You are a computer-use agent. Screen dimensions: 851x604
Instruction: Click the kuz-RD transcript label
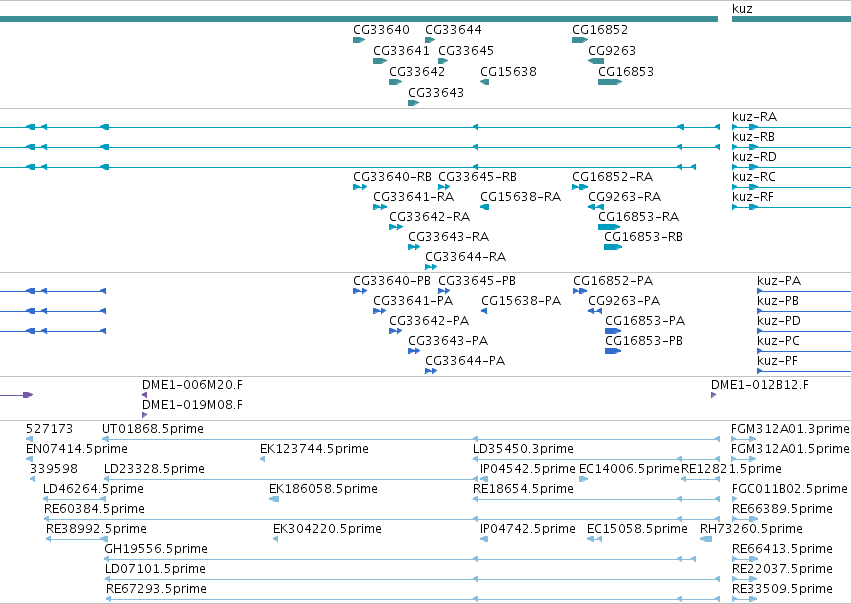[754, 157]
